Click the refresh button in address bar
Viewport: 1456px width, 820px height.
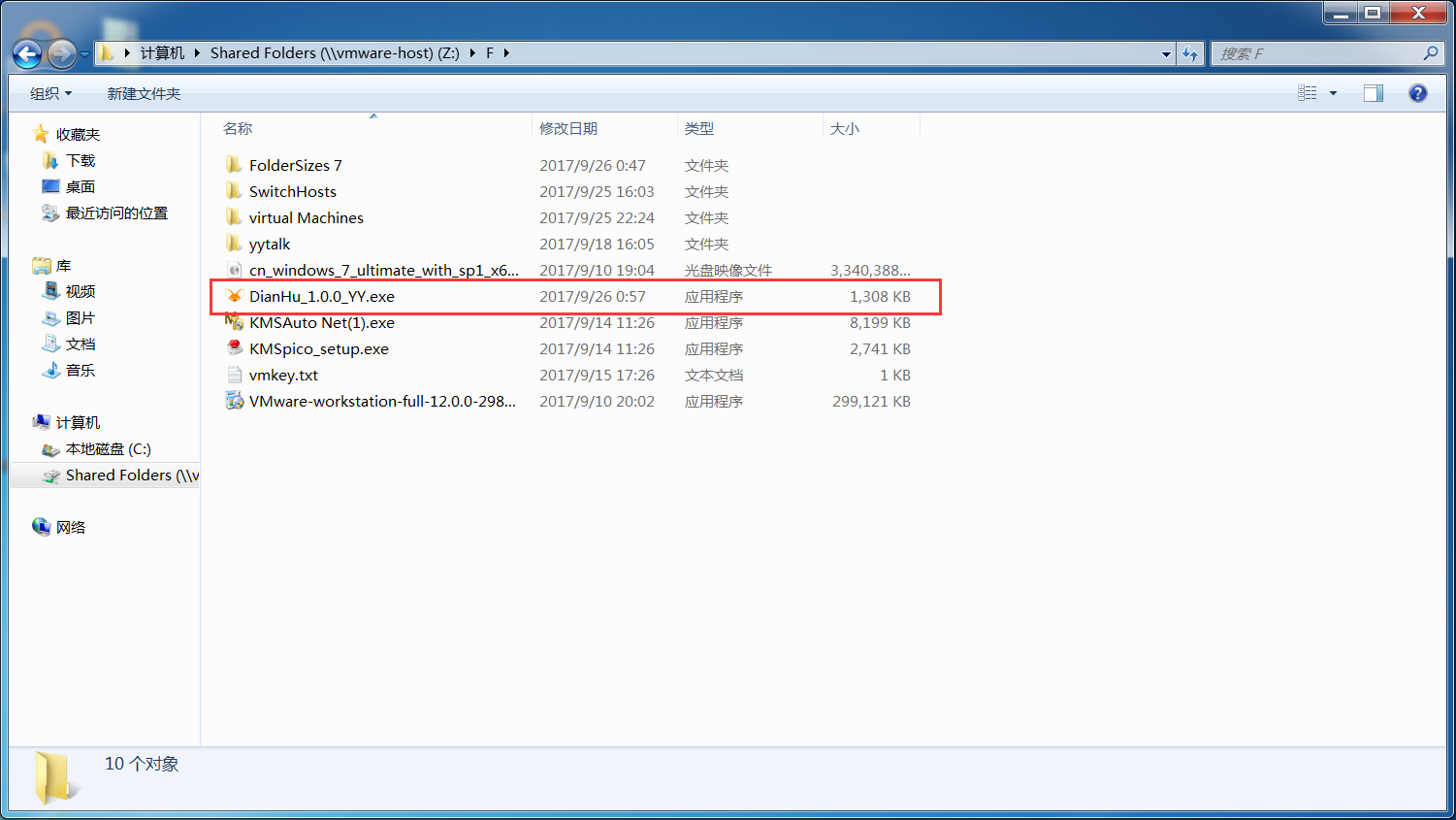coord(1190,54)
